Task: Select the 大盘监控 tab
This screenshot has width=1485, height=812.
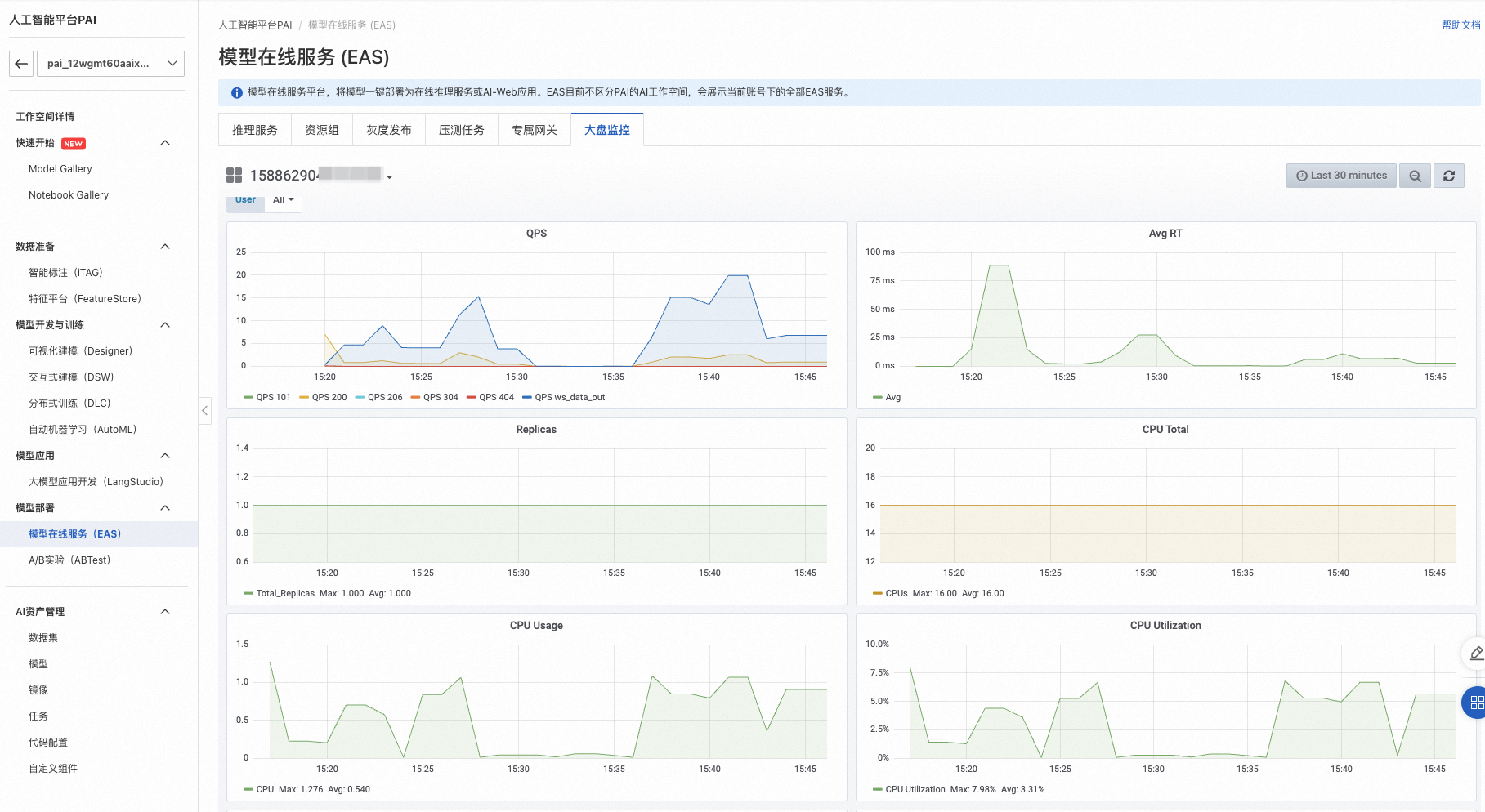Action: pos(607,130)
